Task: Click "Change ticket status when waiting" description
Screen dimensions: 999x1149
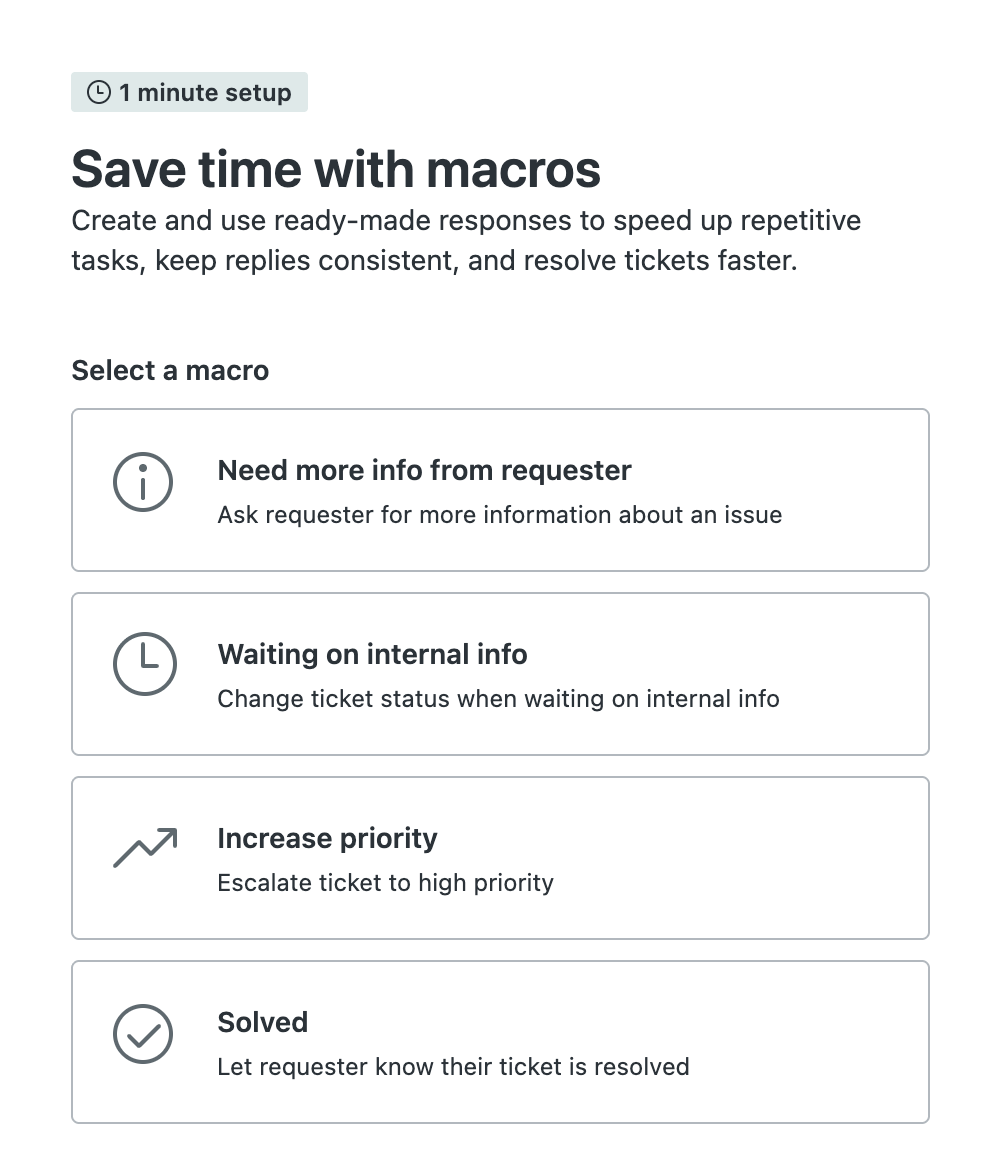Action: click(x=498, y=698)
